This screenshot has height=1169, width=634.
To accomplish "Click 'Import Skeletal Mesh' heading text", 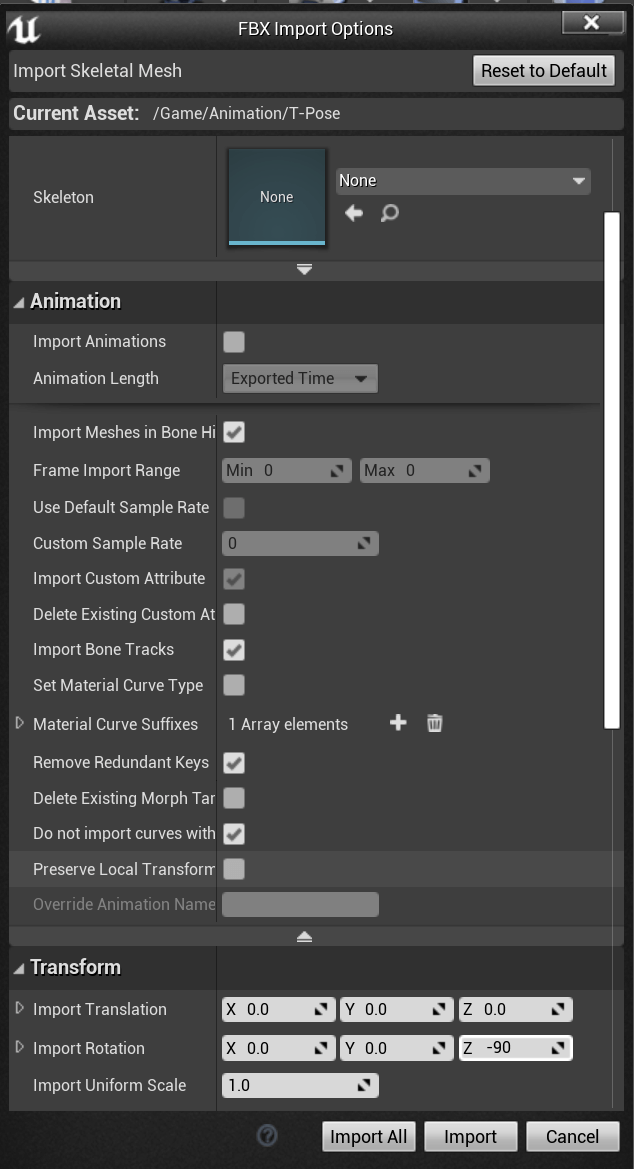I will click(98, 71).
